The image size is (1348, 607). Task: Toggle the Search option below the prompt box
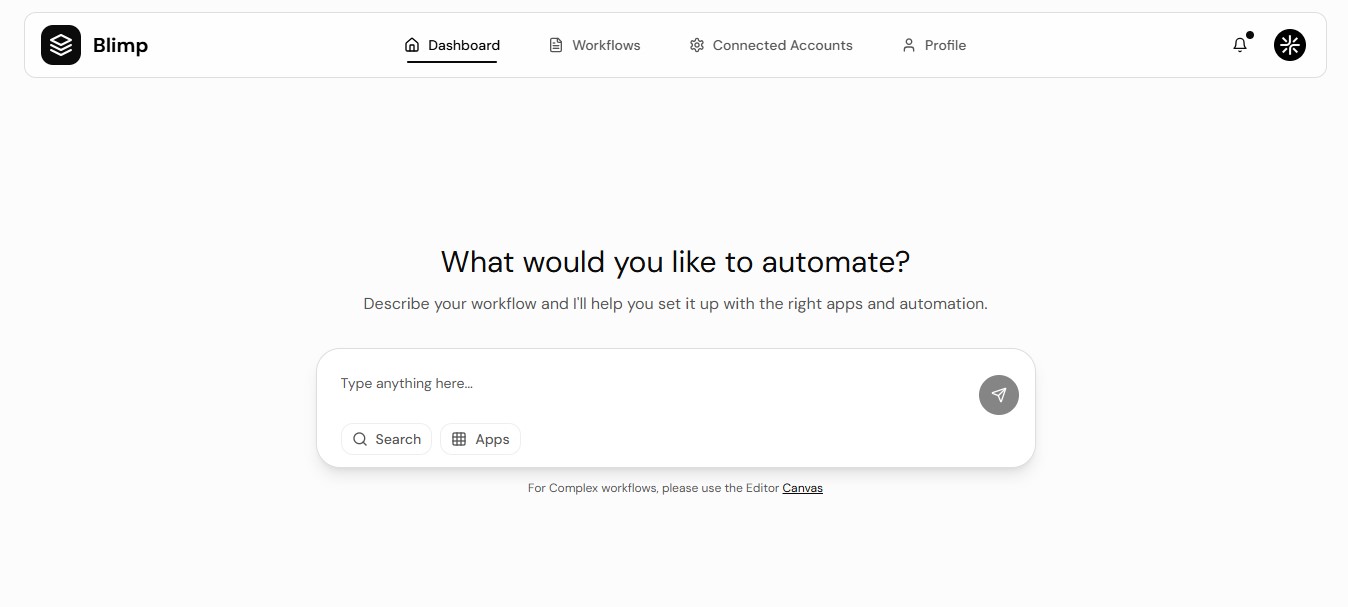[386, 439]
